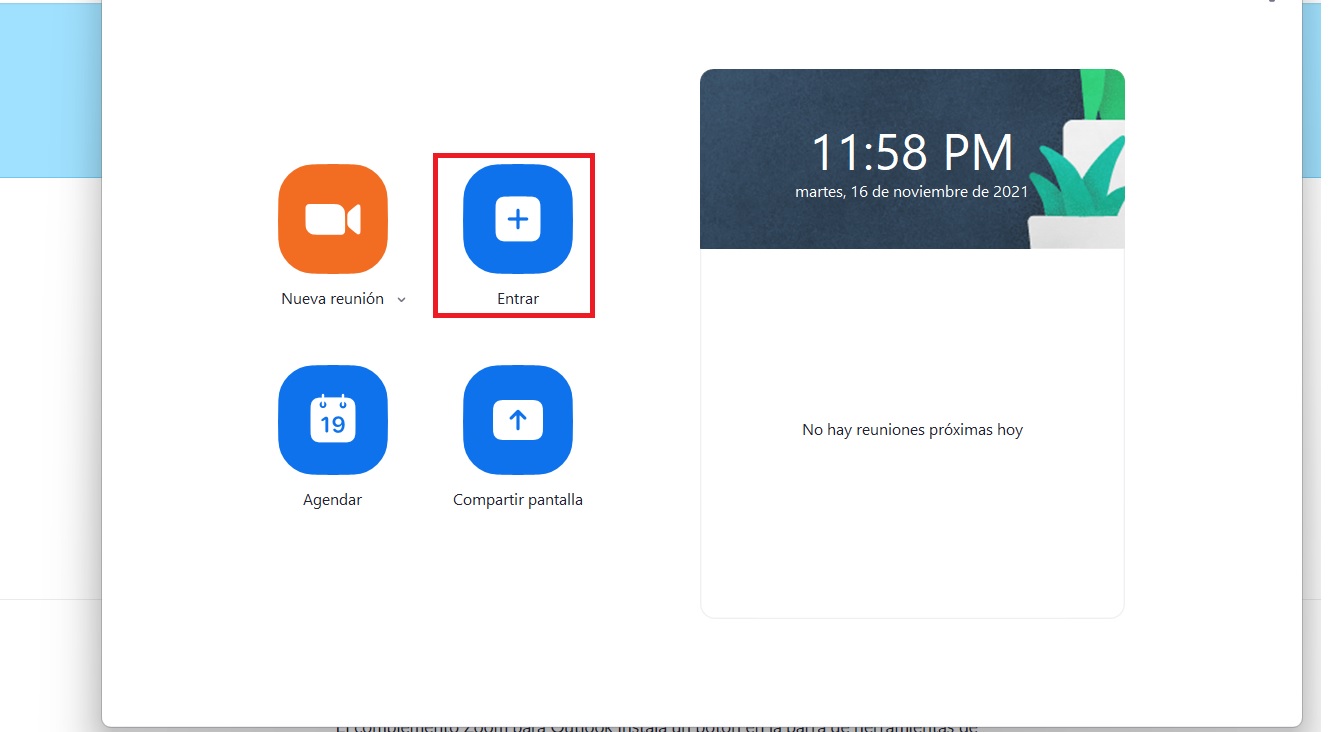
Task: Click the "Nueva reunión" text label
Action: pos(332,299)
